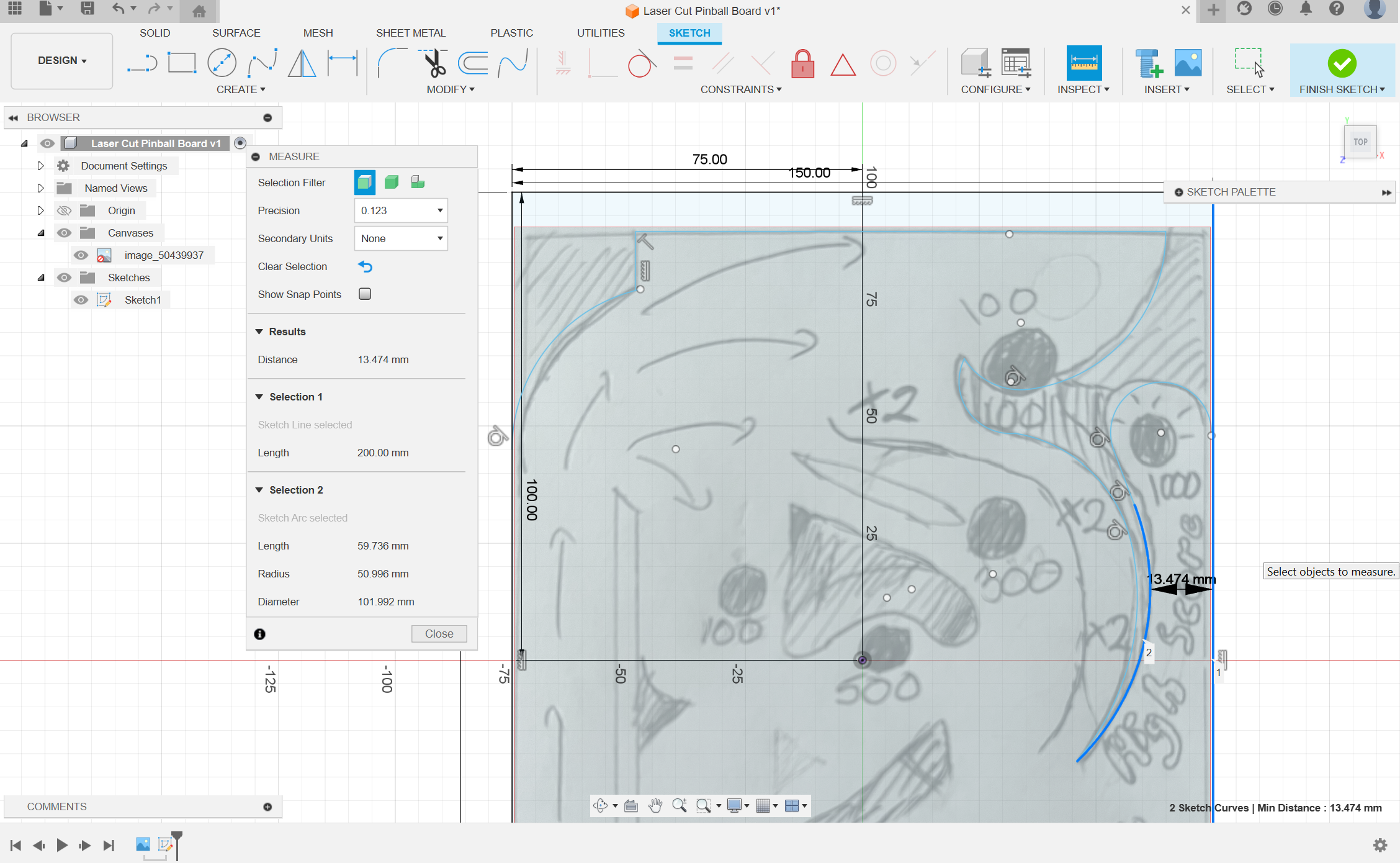Click the Precision input field
Screen dimensions: 1400x863
click(x=400, y=210)
